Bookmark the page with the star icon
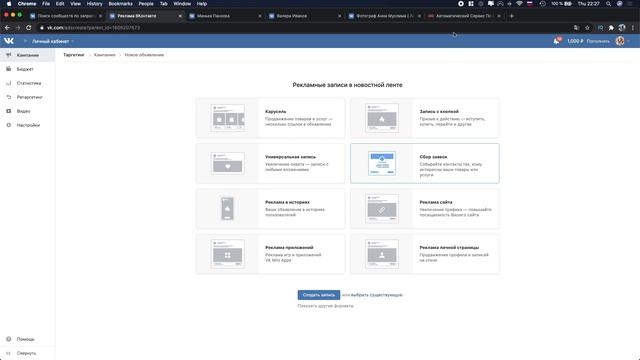 tap(587, 28)
